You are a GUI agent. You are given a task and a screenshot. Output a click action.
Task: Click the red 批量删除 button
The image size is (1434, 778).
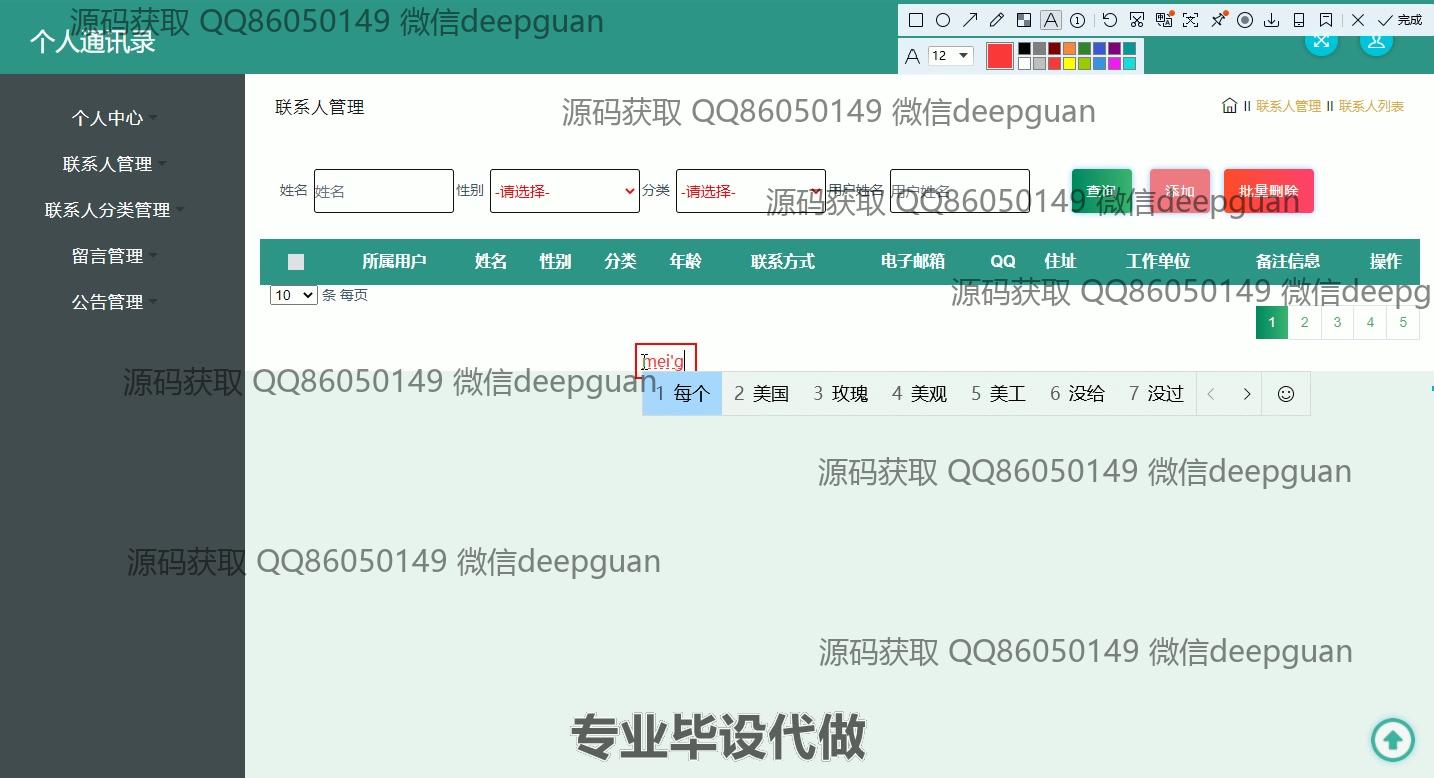pos(1268,191)
